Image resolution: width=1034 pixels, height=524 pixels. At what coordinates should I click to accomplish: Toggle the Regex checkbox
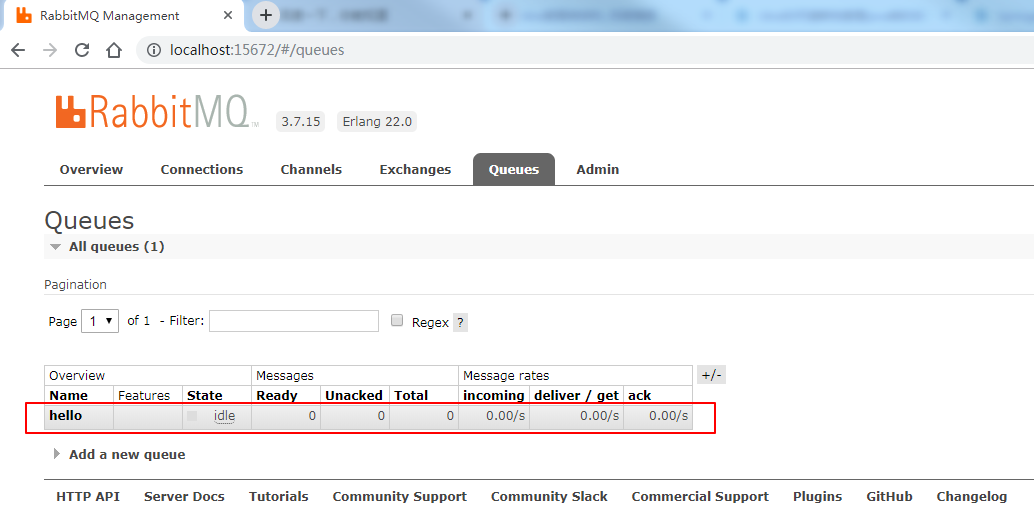coord(397,320)
